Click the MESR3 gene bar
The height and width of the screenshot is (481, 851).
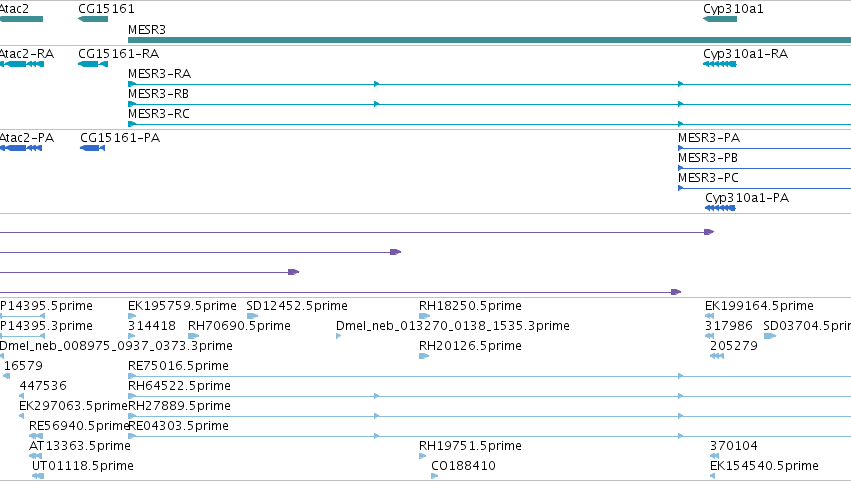point(489,40)
